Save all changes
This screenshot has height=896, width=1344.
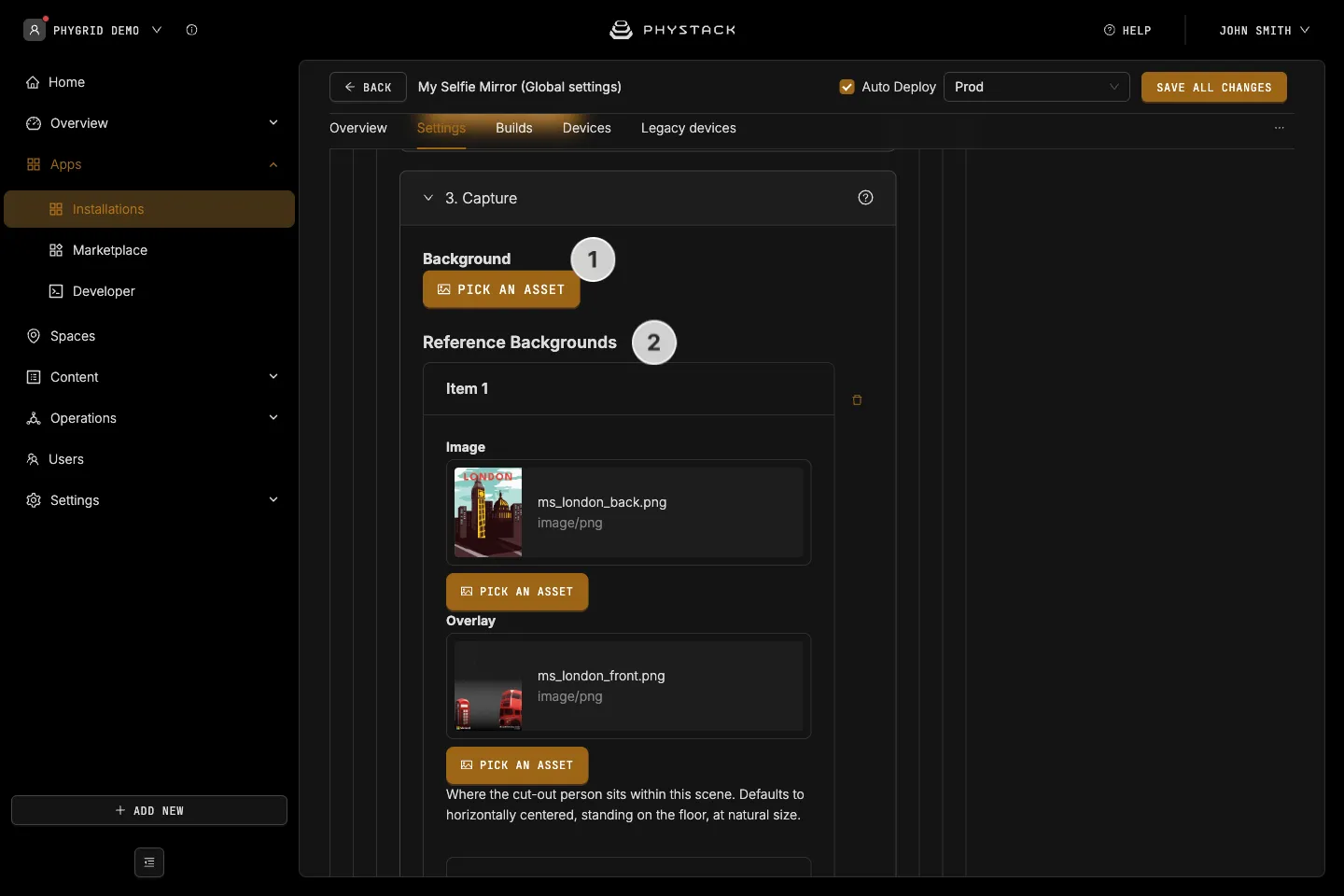click(x=1214, y=87)
